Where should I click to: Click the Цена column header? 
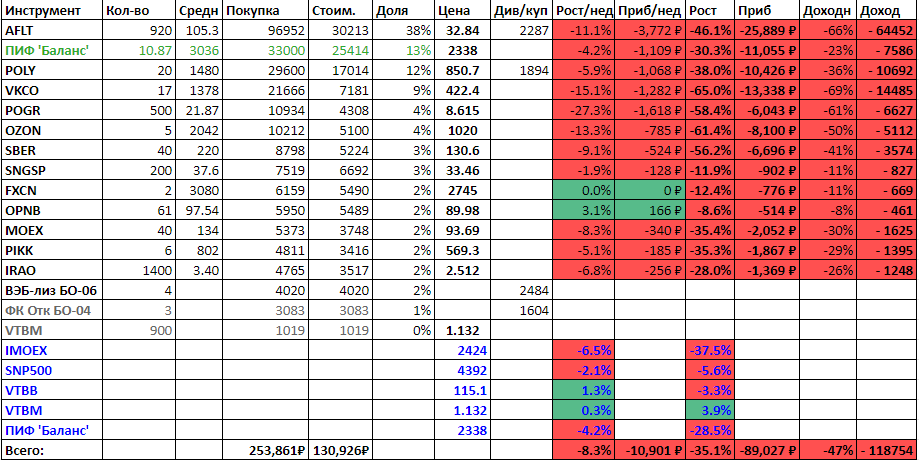(462, 11)
